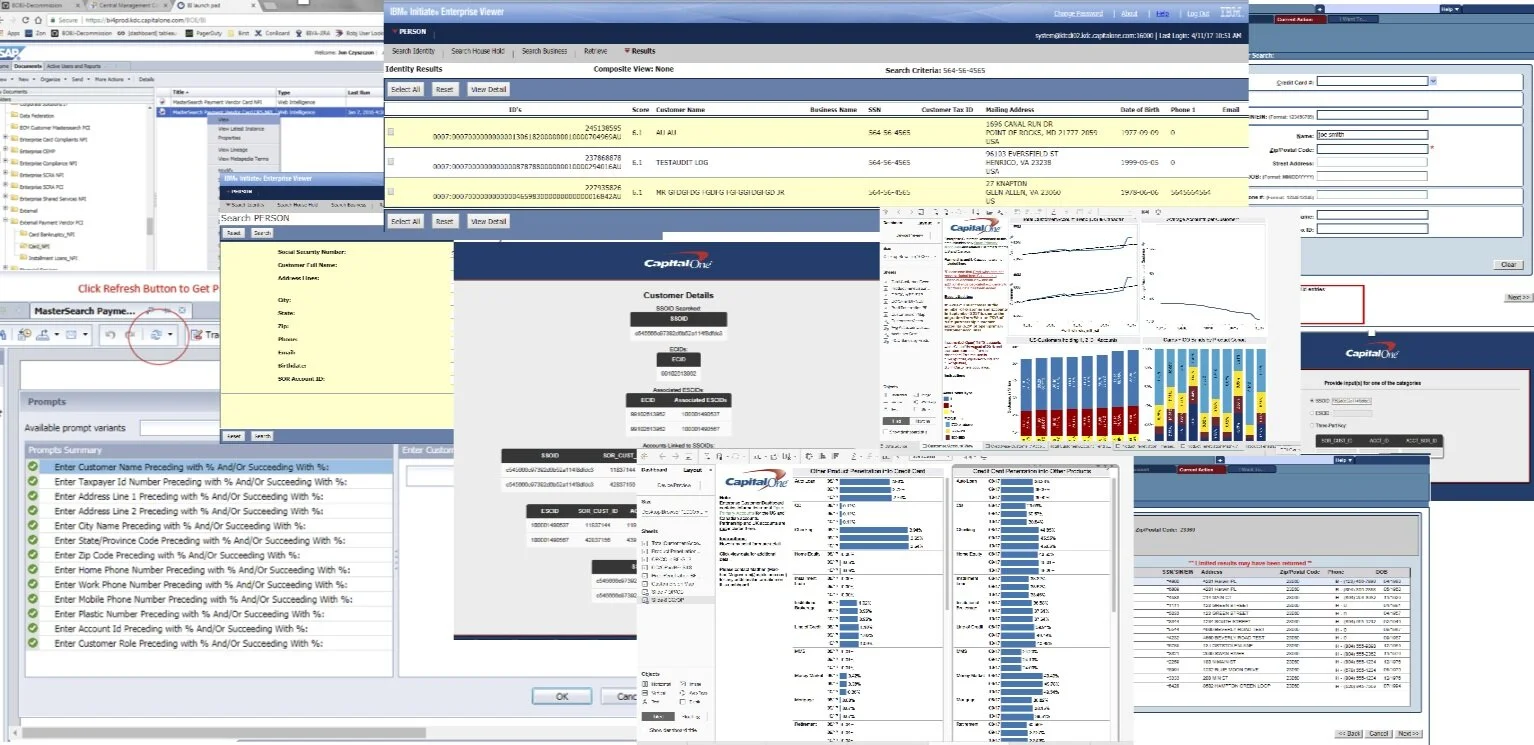This screenshot has width=1534, height=745.
Task: Open the Credit Card # dropdown
Action: click(1434, 81)
